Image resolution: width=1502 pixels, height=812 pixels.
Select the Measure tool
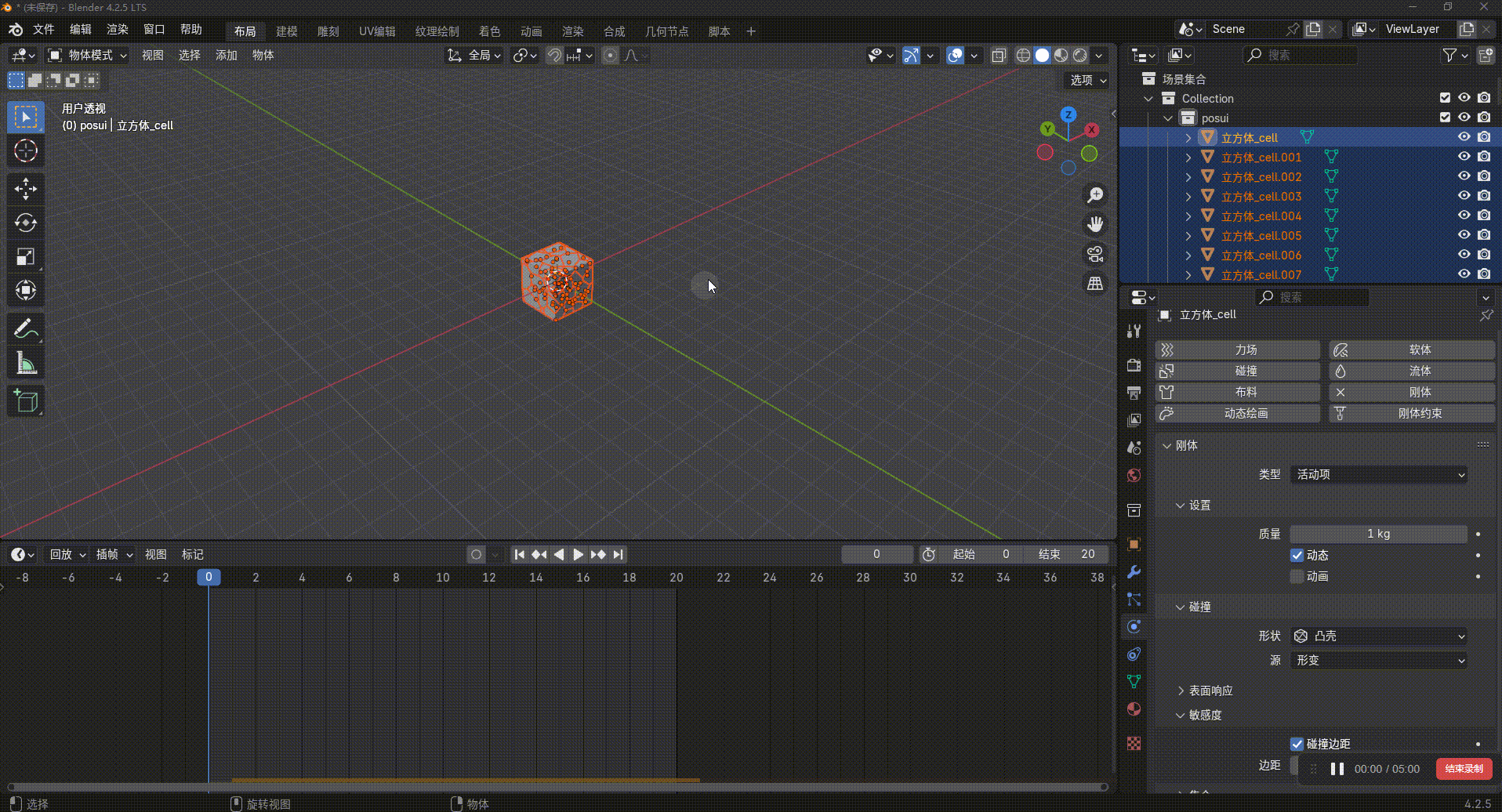coord(25,363)
